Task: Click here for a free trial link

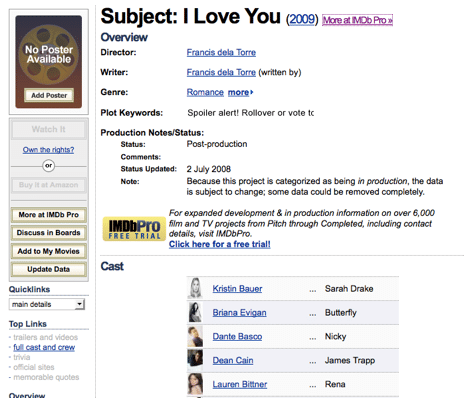Action: [220, 244]
